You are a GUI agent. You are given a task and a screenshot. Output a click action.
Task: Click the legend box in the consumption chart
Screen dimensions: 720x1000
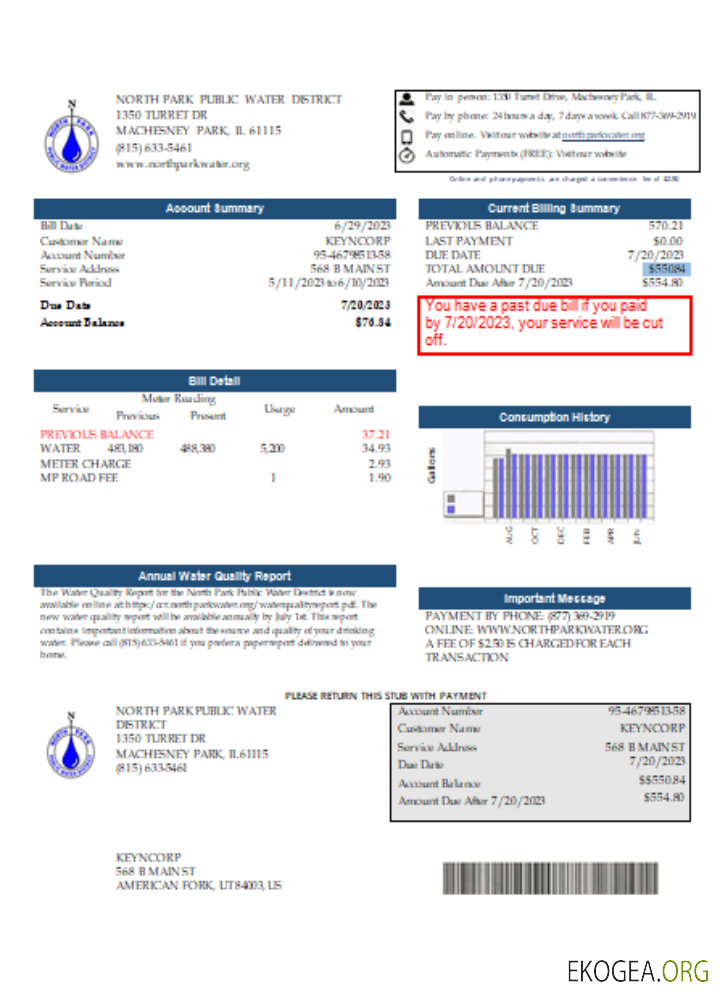(x=451, y=503)
